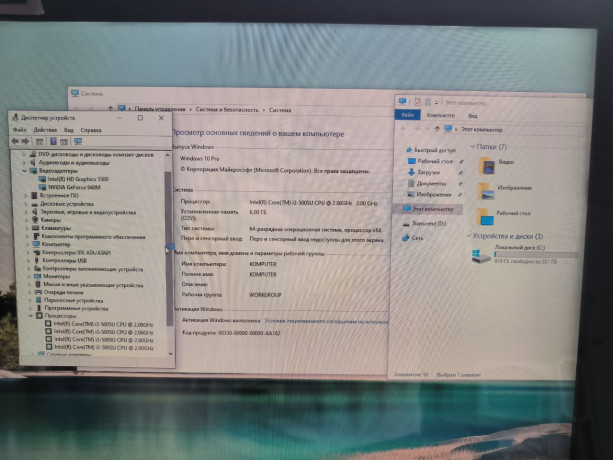Click Система и безопасность breadcrumb
613x460 pixels.
(x=226, y=110)
